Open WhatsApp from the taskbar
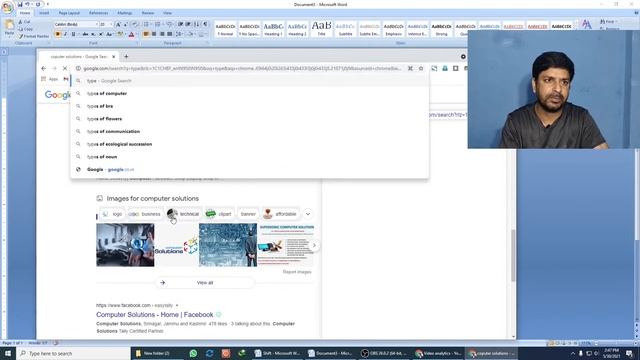 (x=193, y=353)
